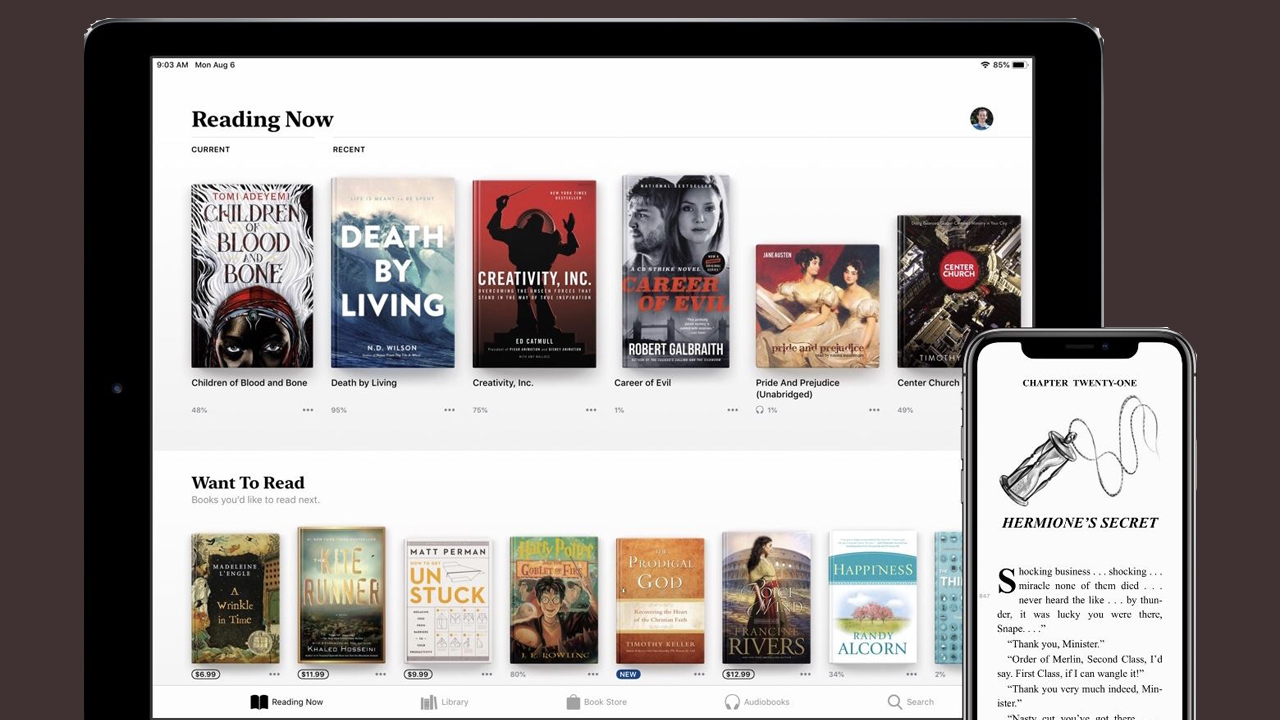Viewport: 1280px width, 720px height.
Task: Open the Children of Blood and Bone cover
Action: [252, 276]
